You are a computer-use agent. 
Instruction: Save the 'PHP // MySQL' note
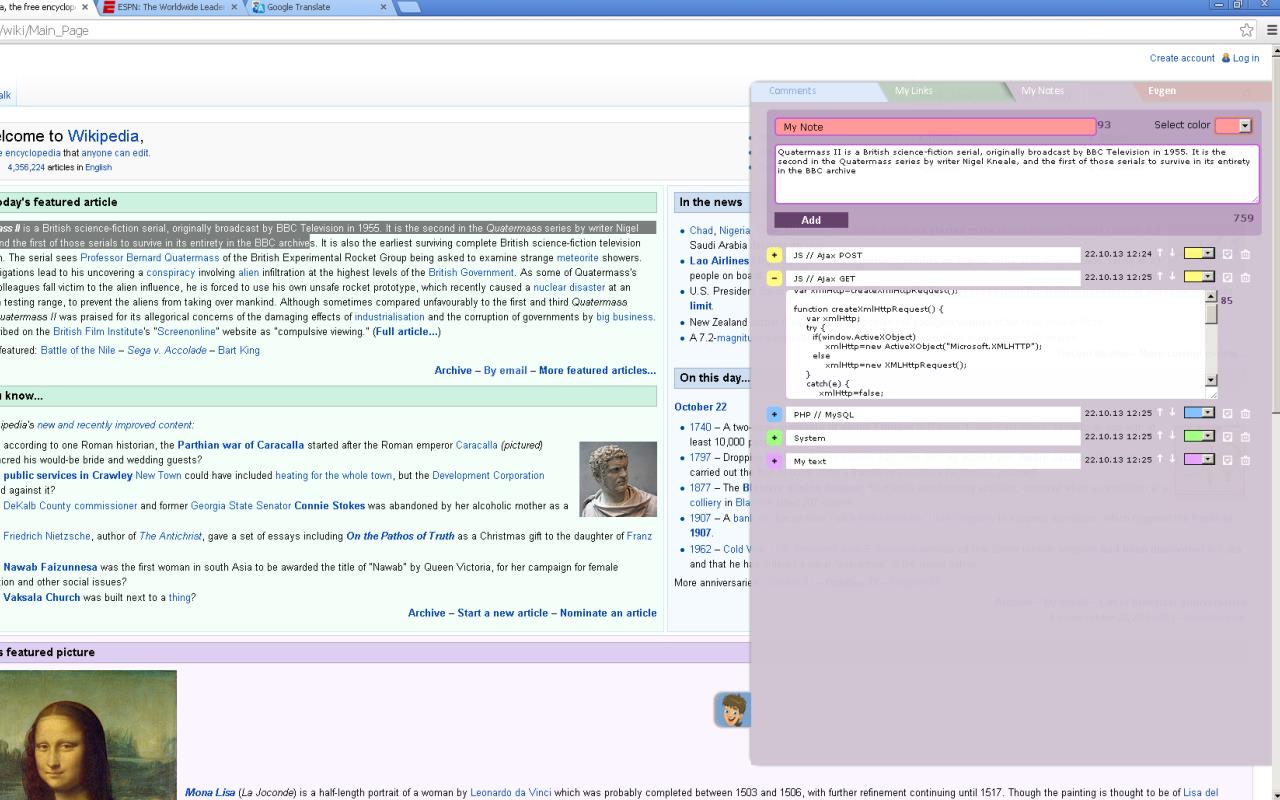click(1228, 413)
